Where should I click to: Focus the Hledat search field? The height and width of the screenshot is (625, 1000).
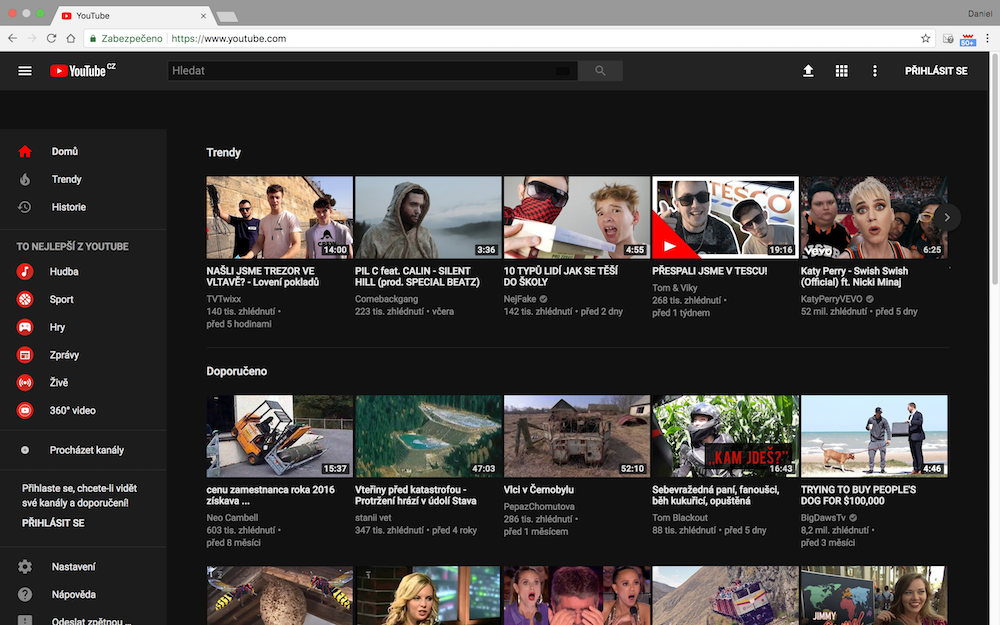pos(360,71)
